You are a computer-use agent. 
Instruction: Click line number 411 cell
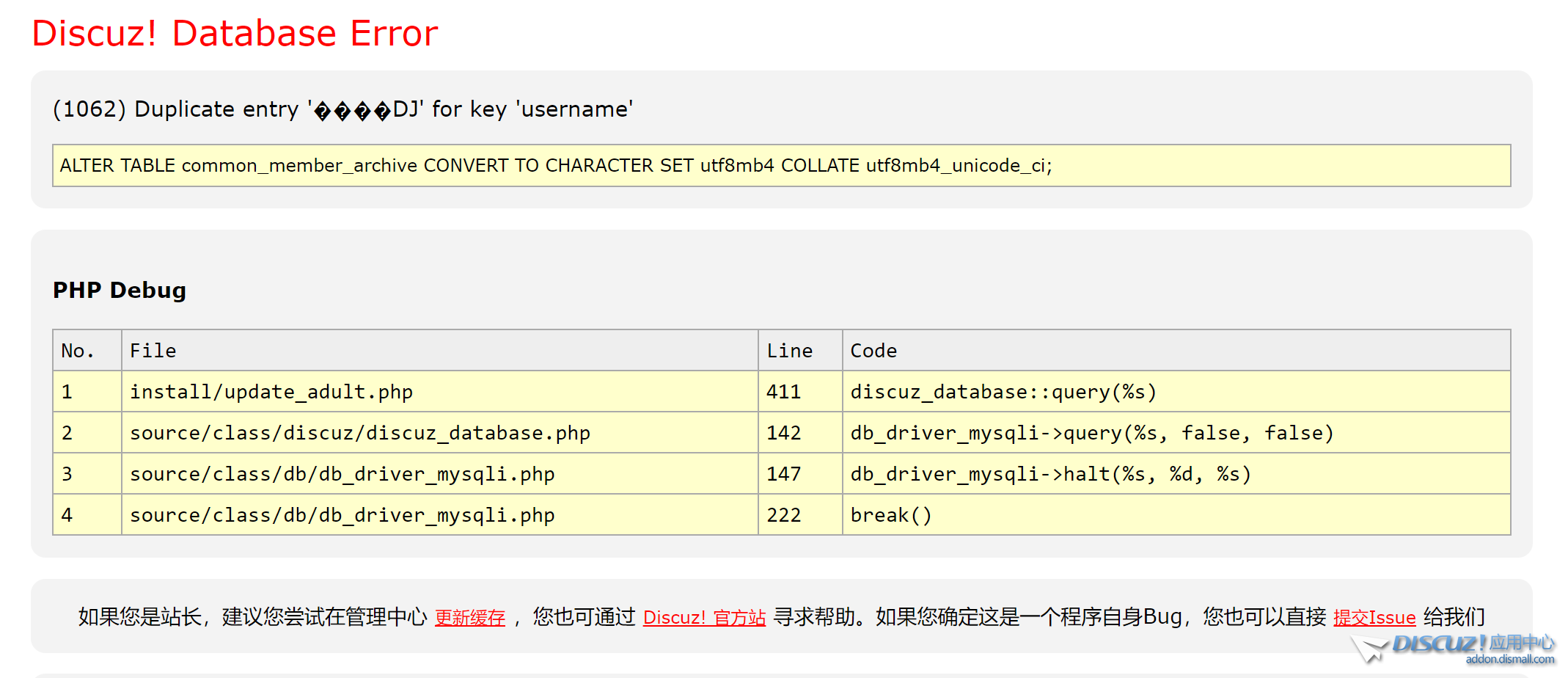pos(783,392)
